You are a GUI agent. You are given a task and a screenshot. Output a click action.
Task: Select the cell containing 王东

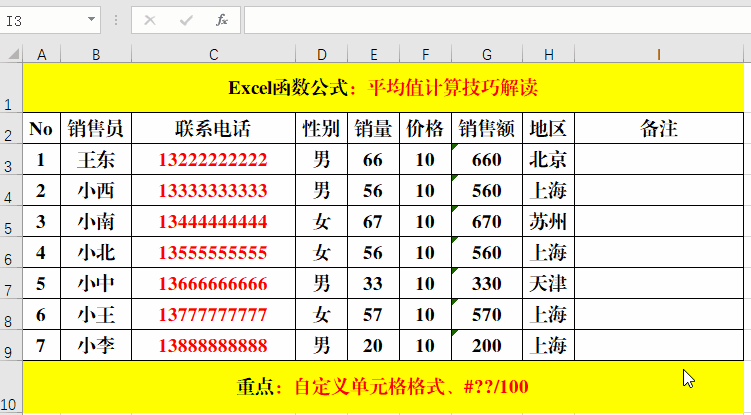click(96, 159)
